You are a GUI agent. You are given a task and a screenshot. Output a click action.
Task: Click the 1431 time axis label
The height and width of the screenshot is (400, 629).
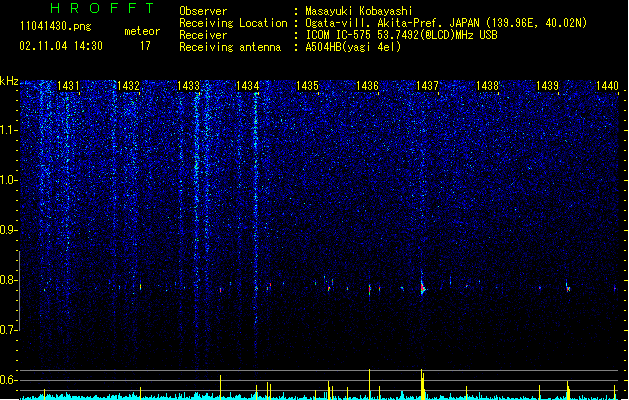coord(68,86)
